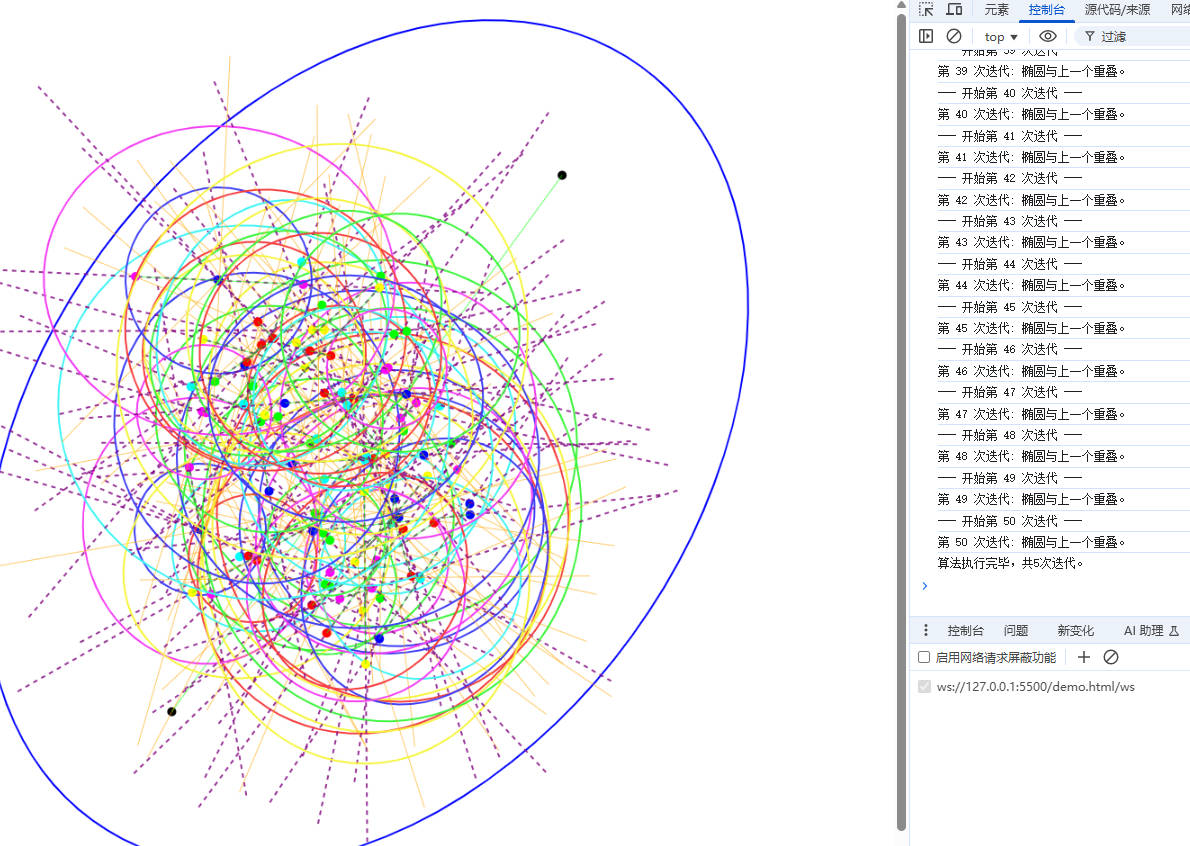Clear the console with the circle-slash icon
Screen dimensions: 1190x846
[954, 36]
